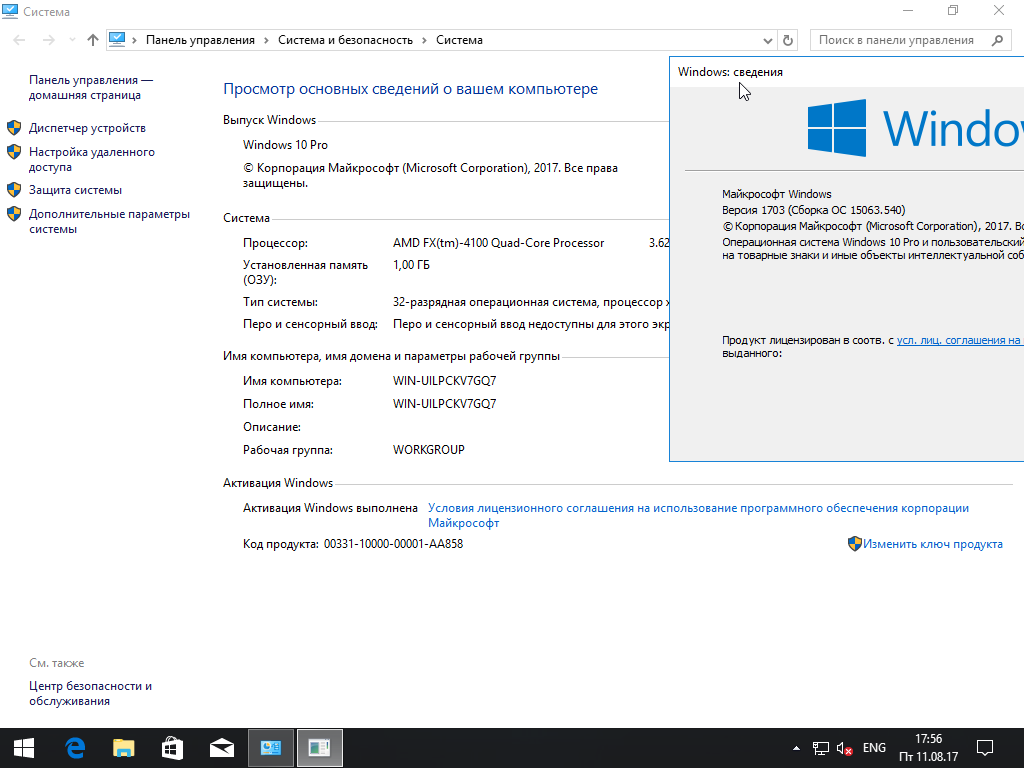1024x768 pixels.
Task: Click Версия 1703 (Сборка ОС 15063.540) text
Action: 814,210
